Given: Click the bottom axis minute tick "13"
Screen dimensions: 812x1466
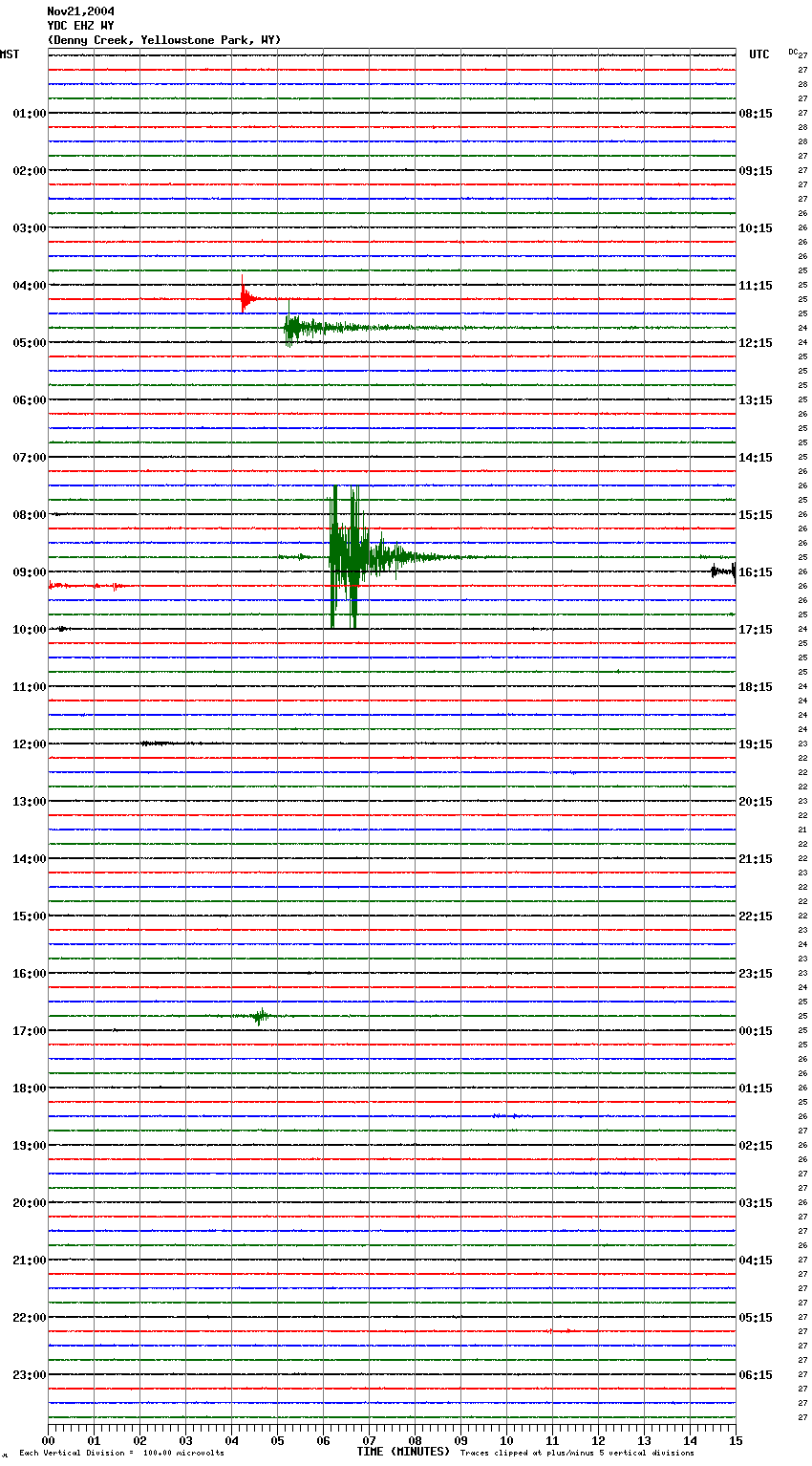Looking at the screenshot, I should (644, 1440).
